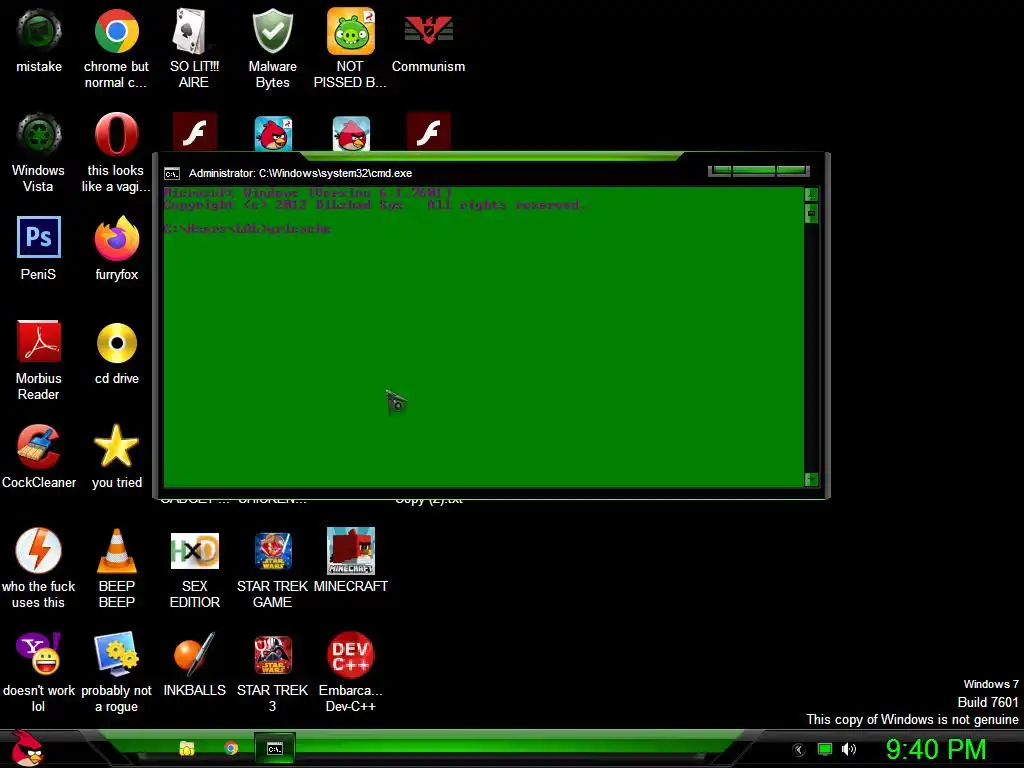The image size is (1024, 768).
Task: Open the CCleaner brush icon
Action: click(39, 447)
